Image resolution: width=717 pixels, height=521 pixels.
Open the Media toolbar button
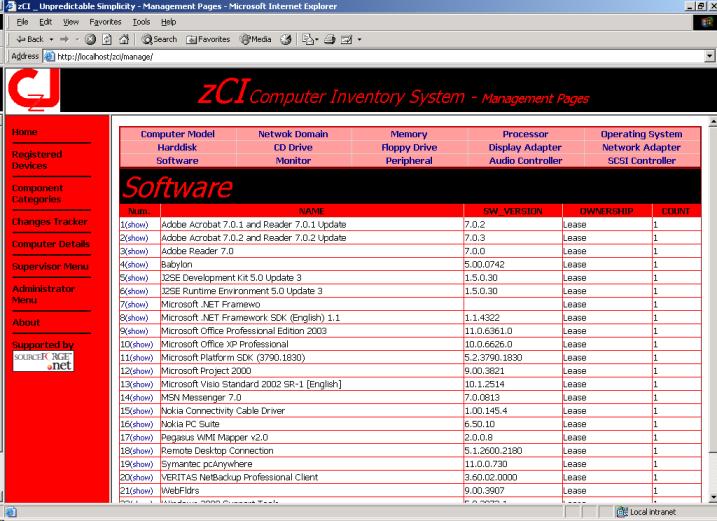(256, 39)
